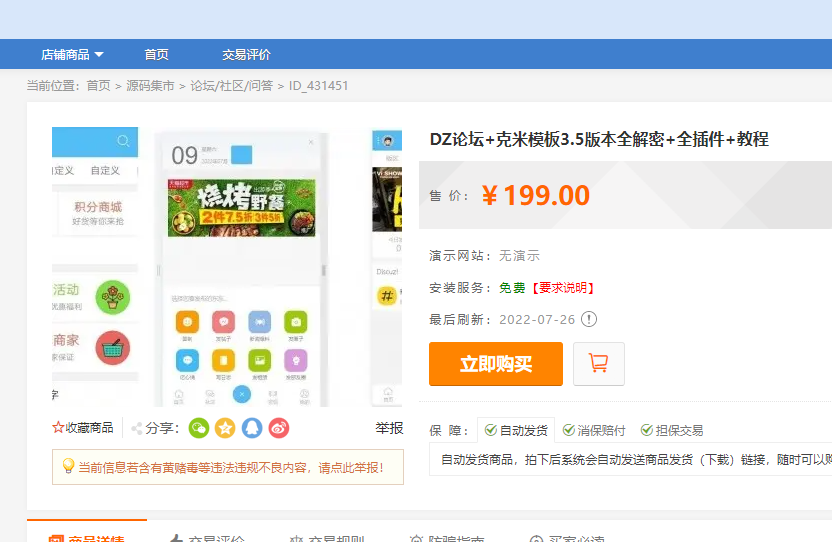Share via the green WeChat icon

point(199,428)
